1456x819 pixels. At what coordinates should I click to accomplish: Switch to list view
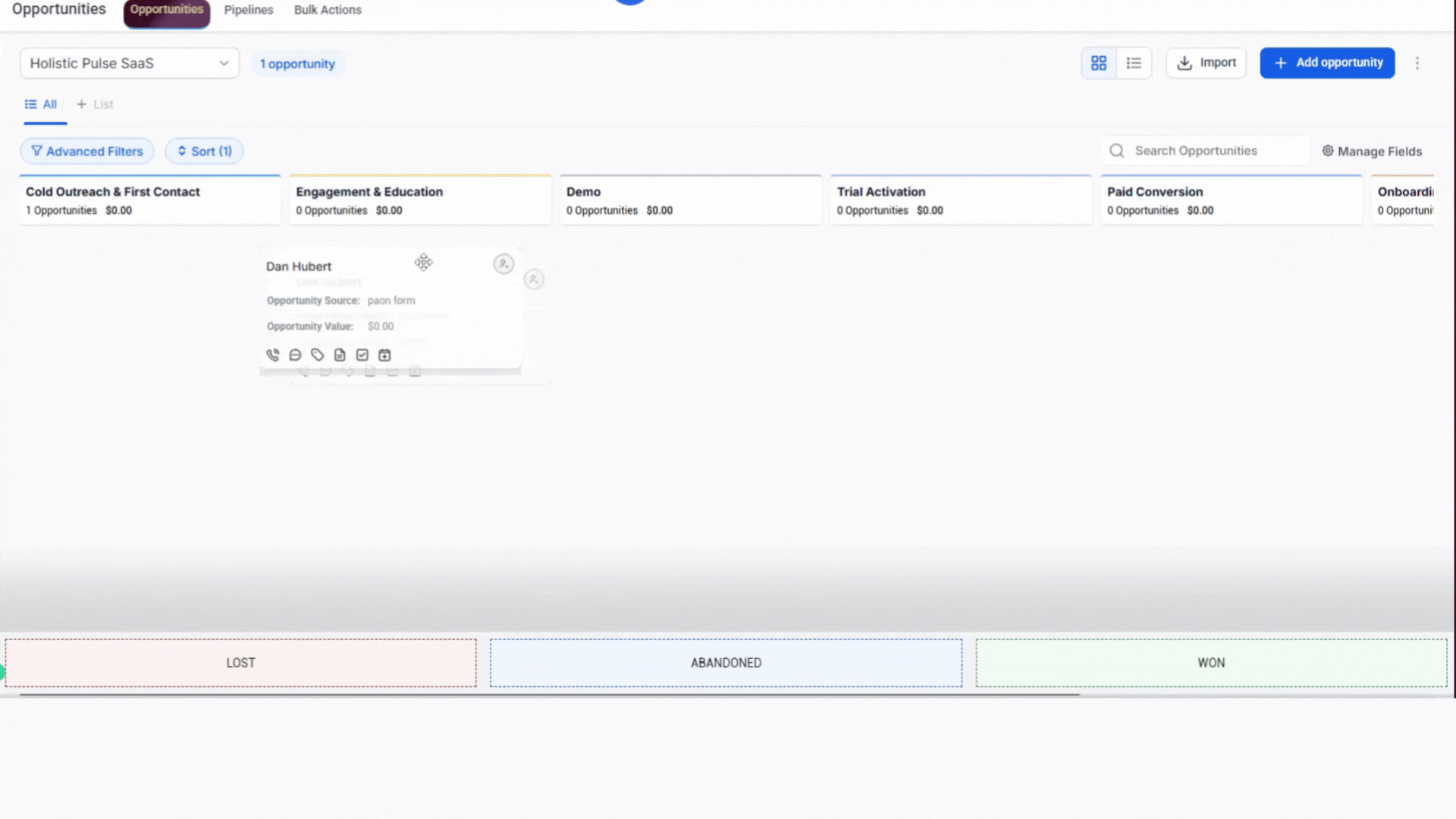(1134, 63)
